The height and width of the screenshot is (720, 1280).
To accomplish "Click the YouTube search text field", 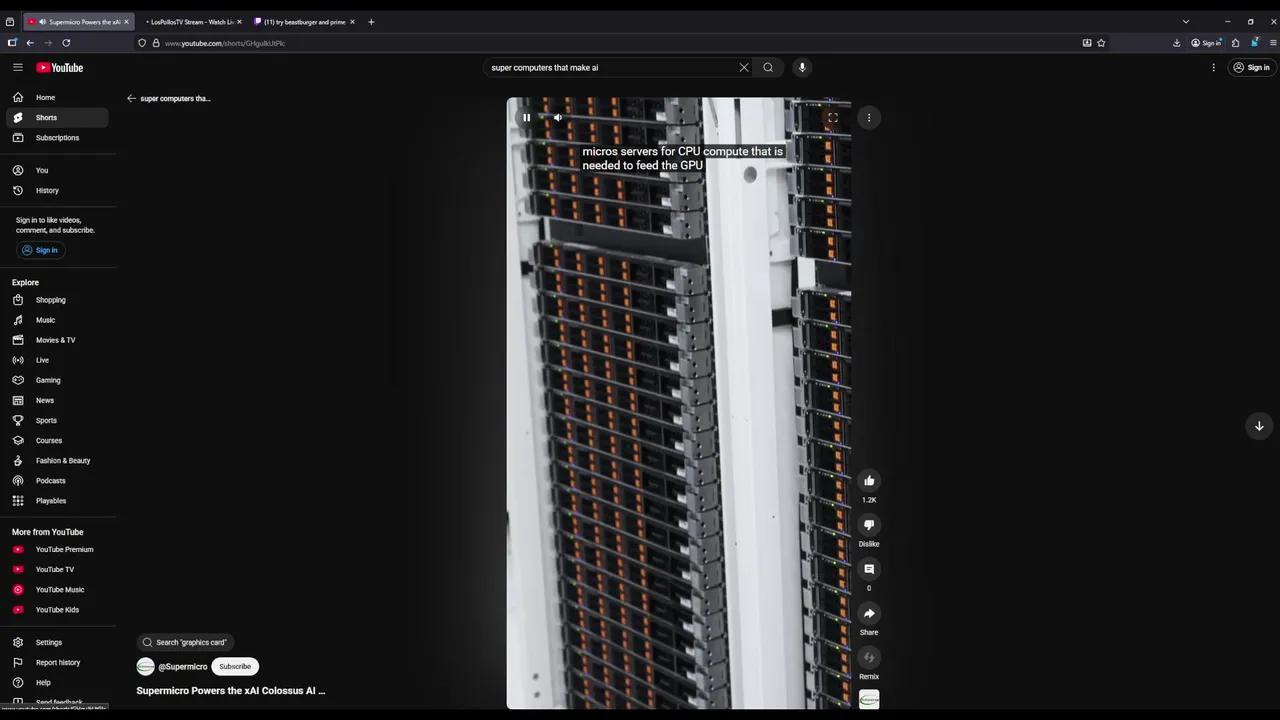I will [612, 67].
